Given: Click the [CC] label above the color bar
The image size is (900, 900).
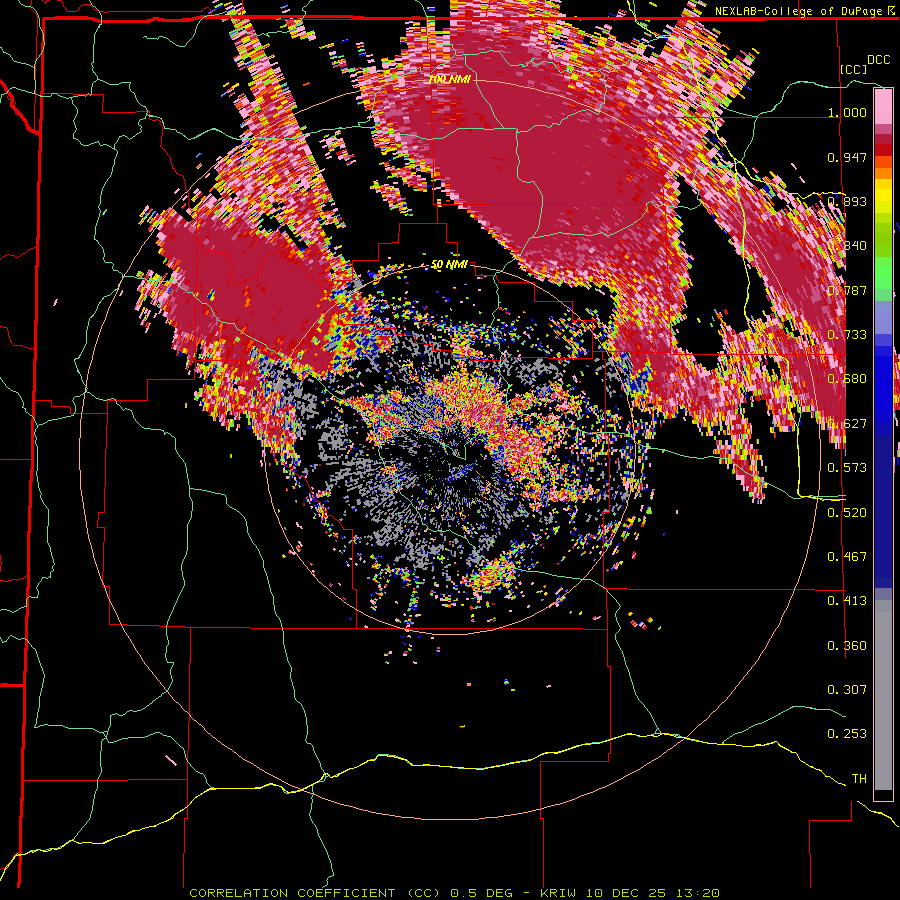Looking at the screenshot, I should click(x=854, y=69).
